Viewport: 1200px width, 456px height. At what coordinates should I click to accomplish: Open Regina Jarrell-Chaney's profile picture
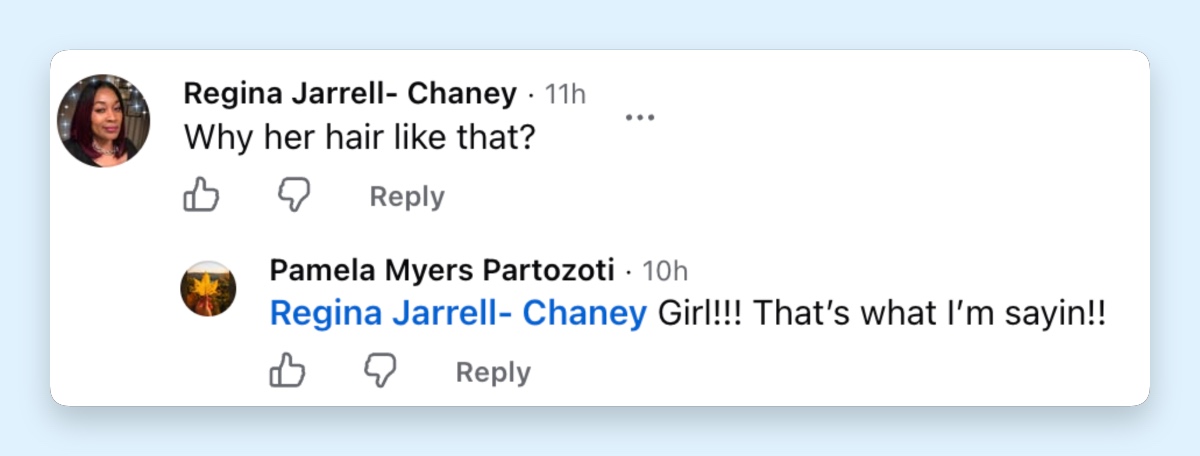coord(104,120)
